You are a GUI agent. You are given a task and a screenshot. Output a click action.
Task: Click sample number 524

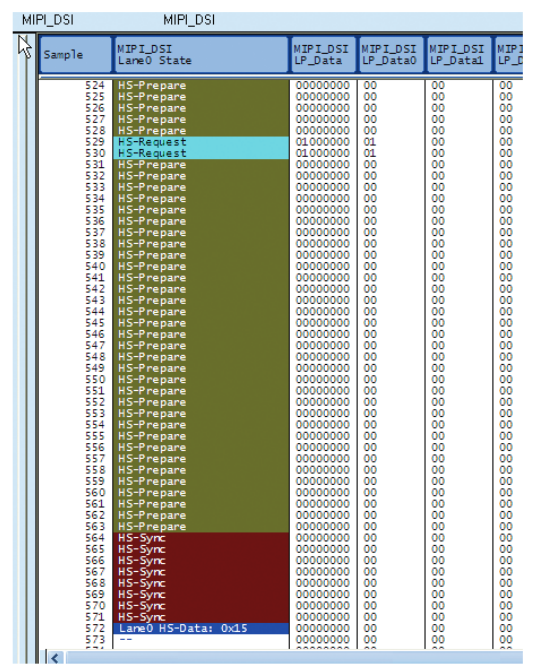[95, 86]
